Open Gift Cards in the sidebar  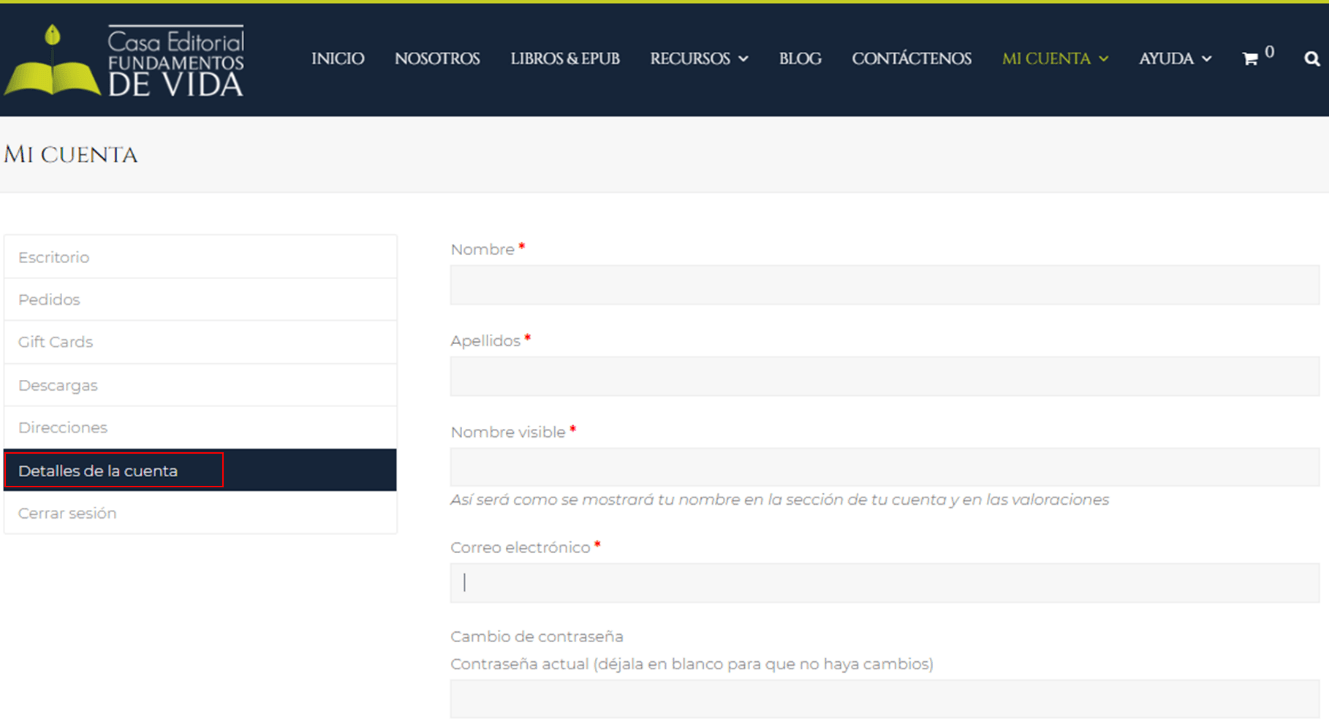55,342
